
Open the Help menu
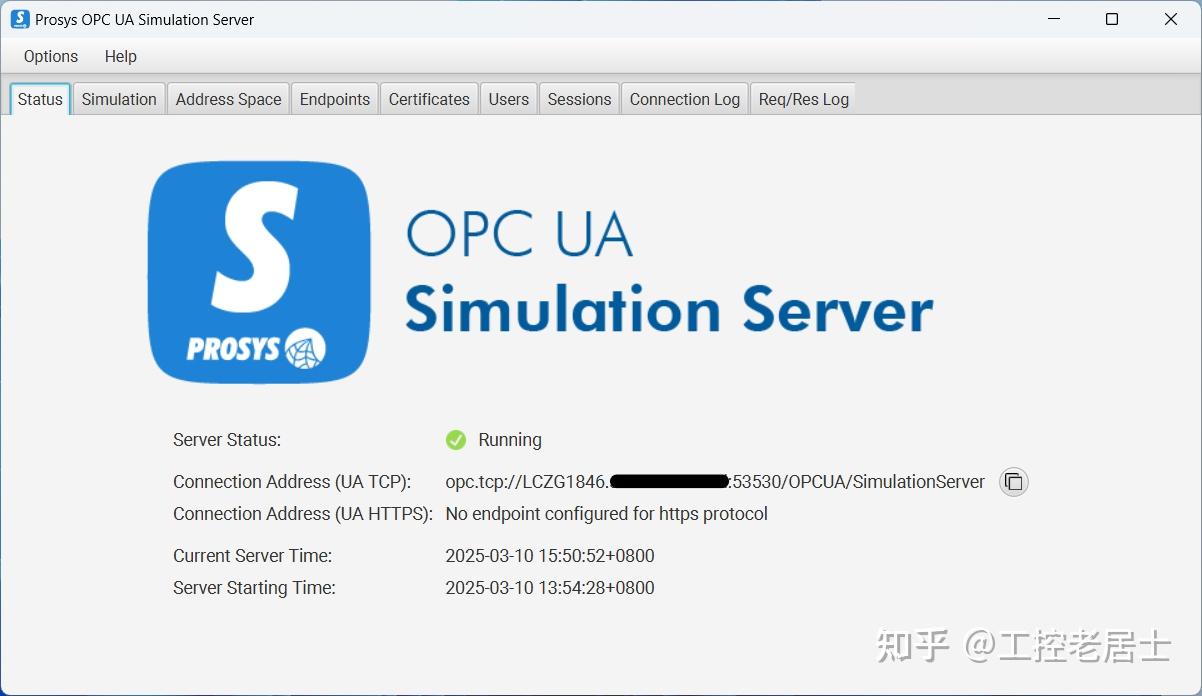coord(120,56)
